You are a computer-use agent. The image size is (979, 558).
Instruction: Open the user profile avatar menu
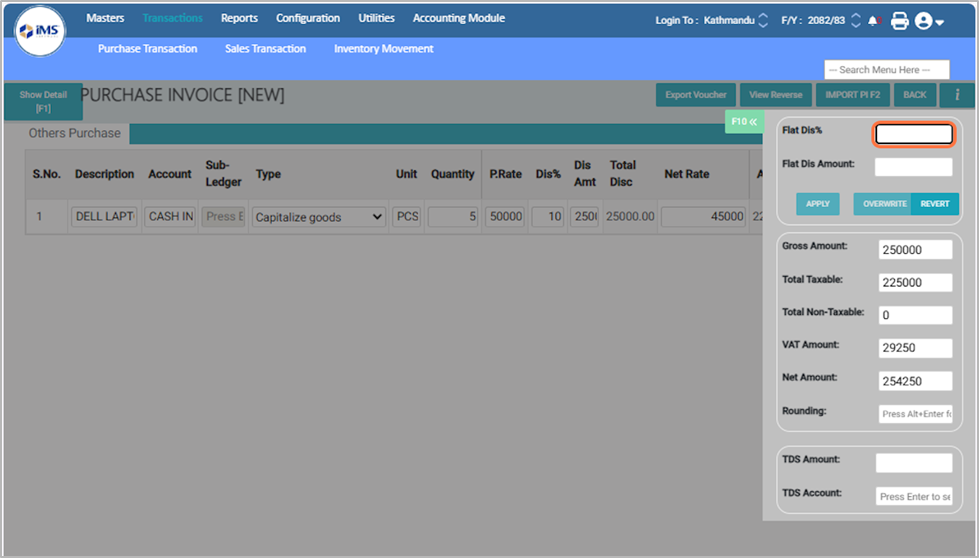tap(929, 20)
